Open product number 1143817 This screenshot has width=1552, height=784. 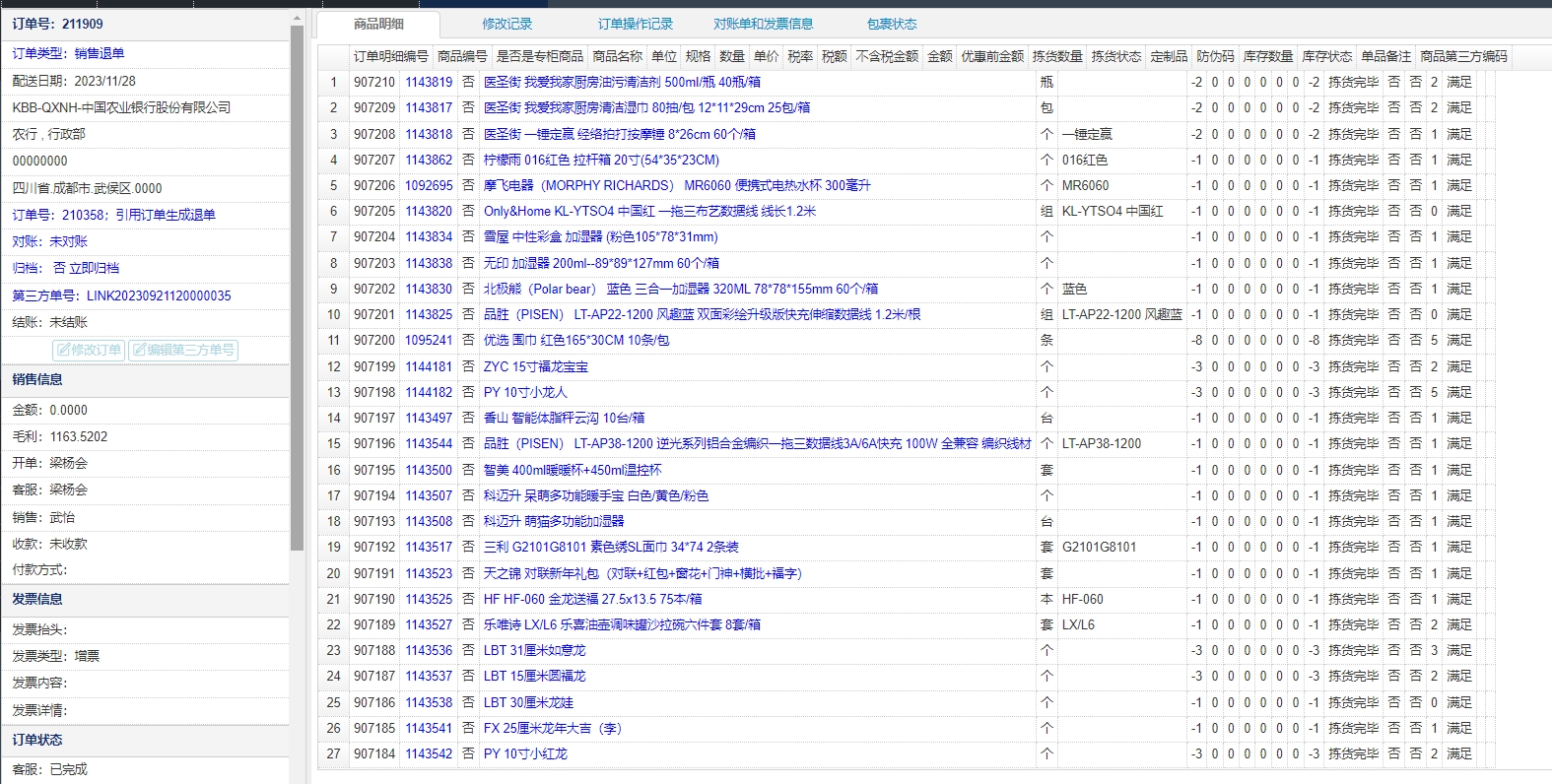point(429,107)
